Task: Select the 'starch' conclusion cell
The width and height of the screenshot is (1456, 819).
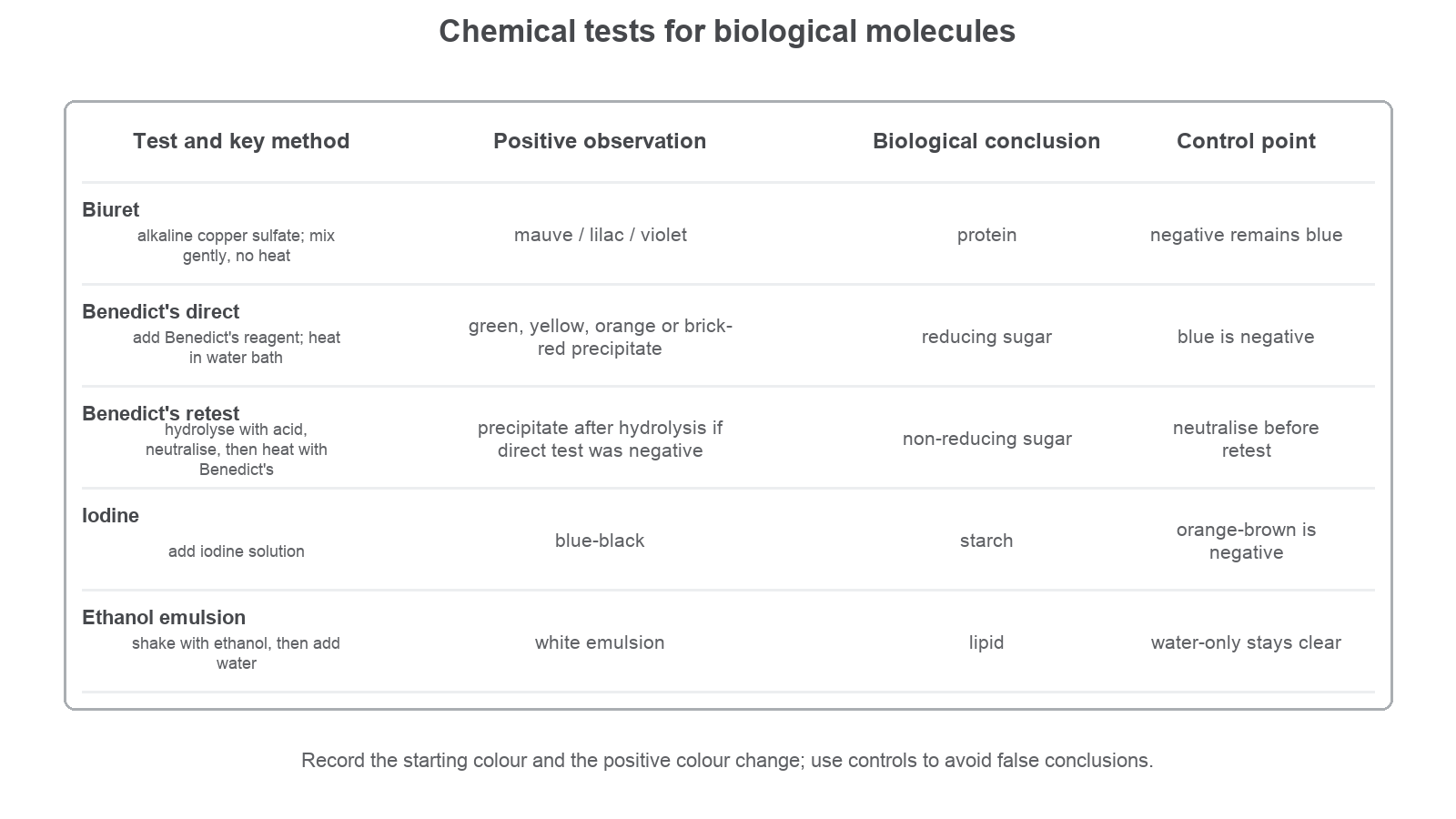Action: click(x=986, y=541)
